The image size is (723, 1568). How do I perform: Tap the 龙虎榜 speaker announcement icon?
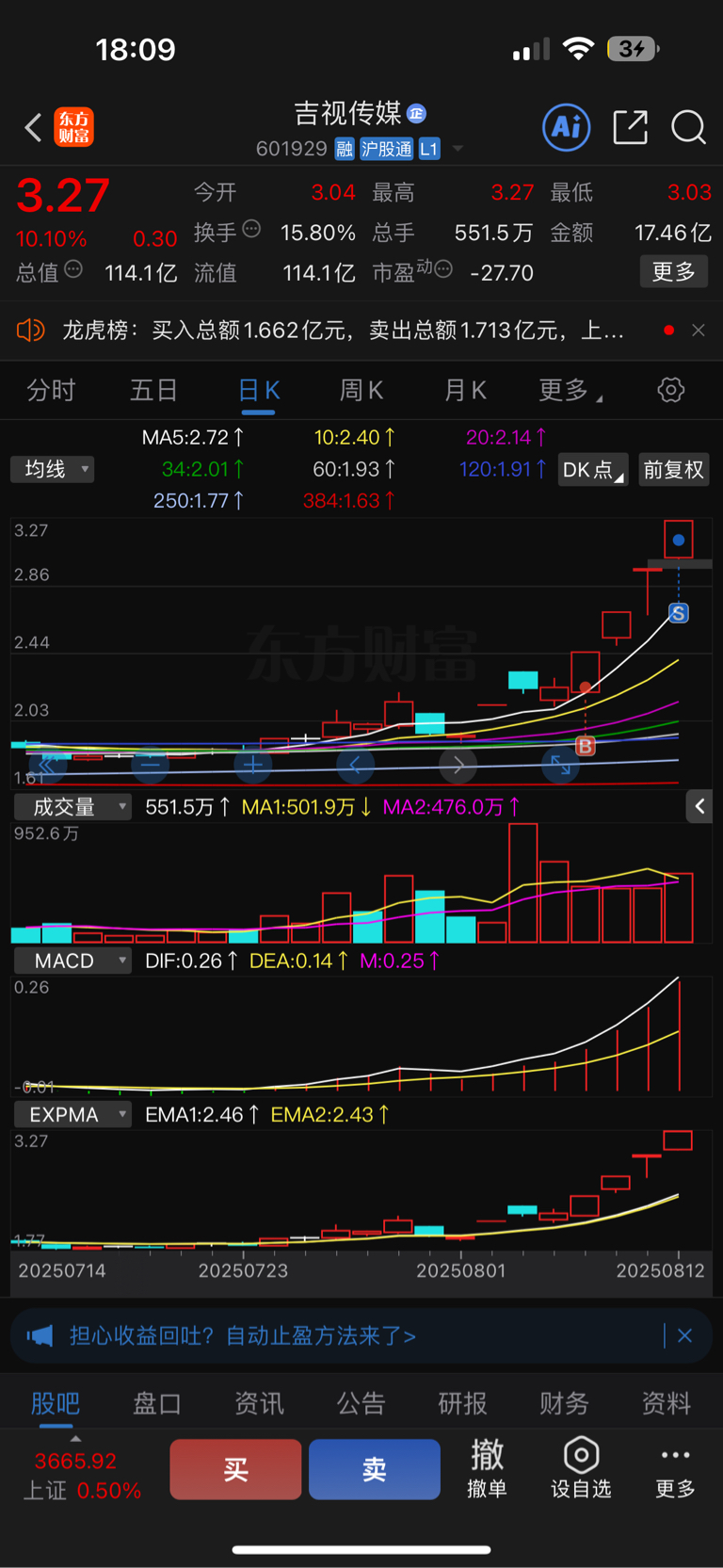point(31,331)
